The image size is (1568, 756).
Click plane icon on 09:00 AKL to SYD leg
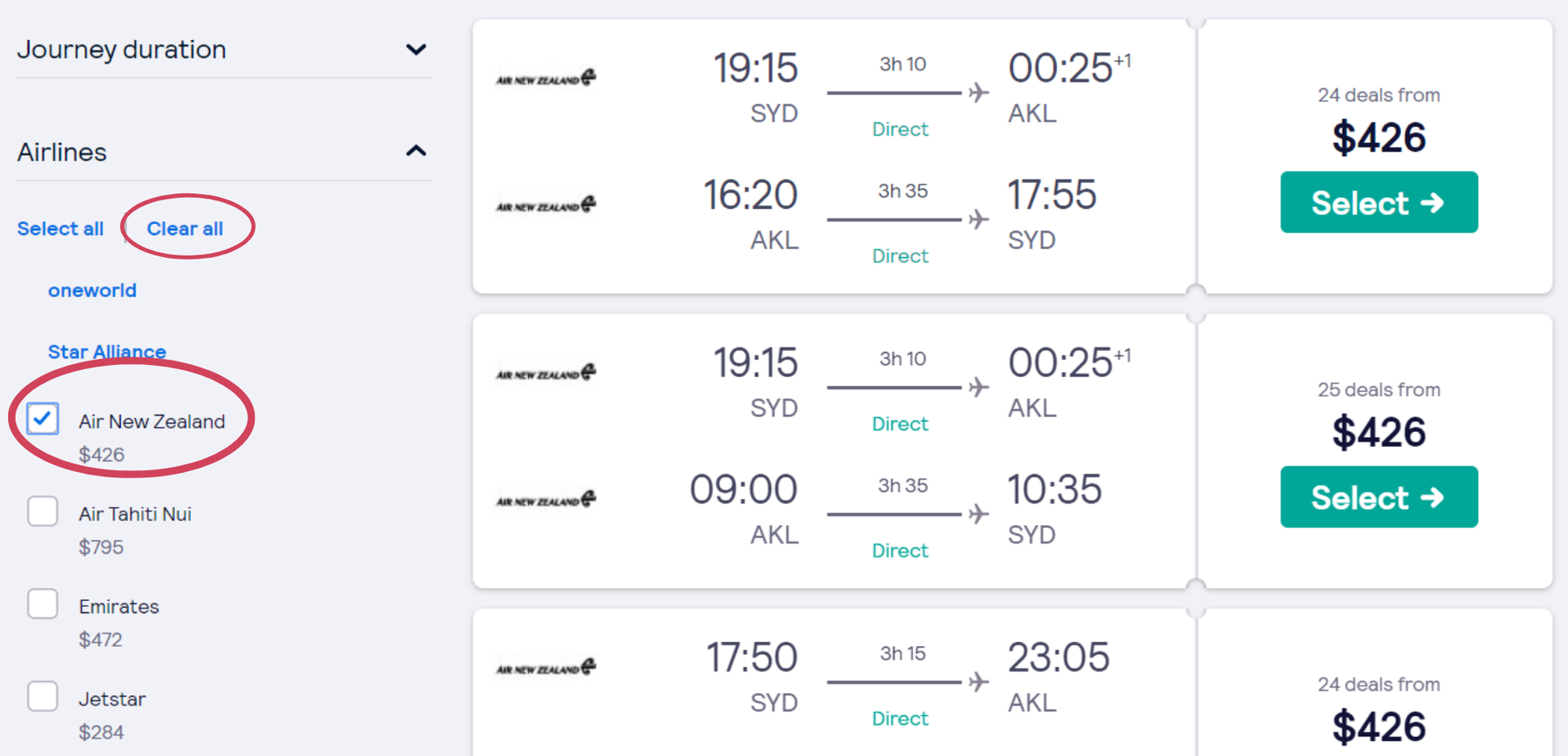tap(978, 514)
